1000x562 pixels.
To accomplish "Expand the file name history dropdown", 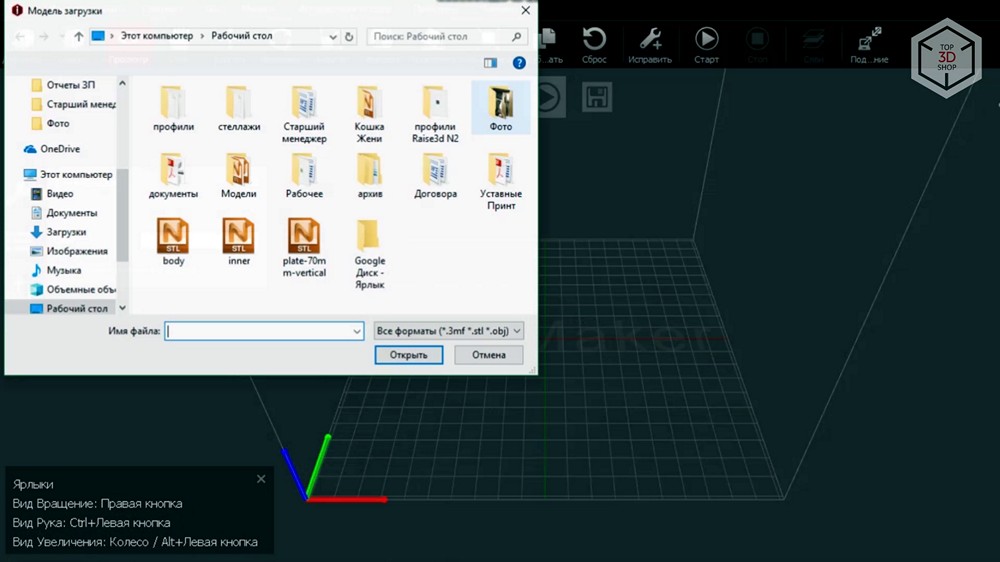I will pos(357,331).
